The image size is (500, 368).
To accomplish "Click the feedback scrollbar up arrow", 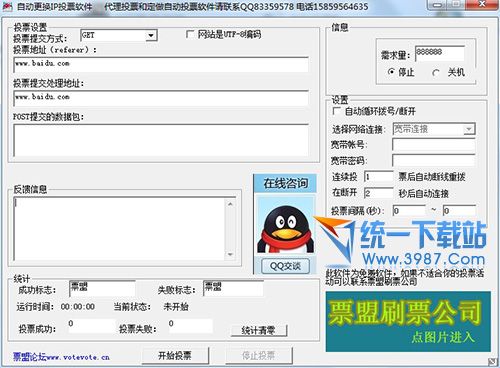I will pos(230,204).
